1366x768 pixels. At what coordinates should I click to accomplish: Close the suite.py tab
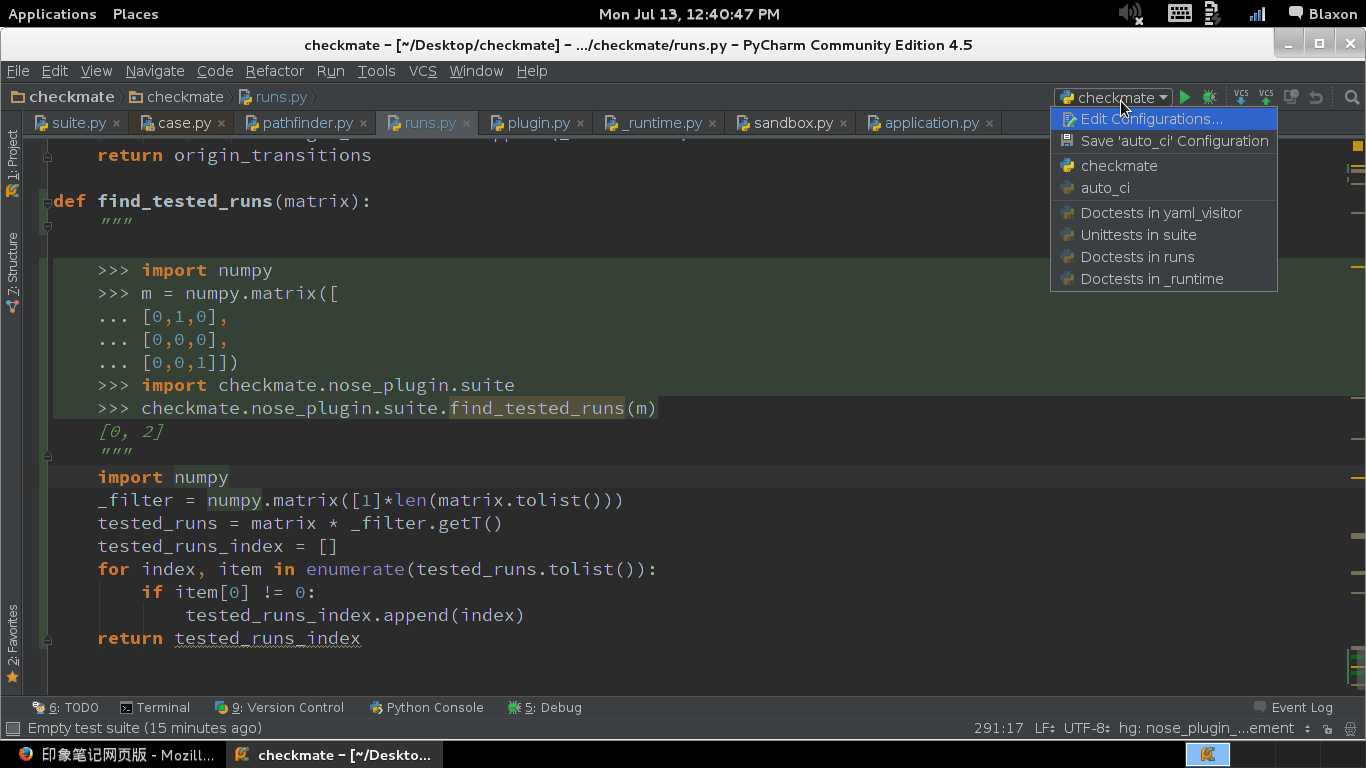(116, 123)
